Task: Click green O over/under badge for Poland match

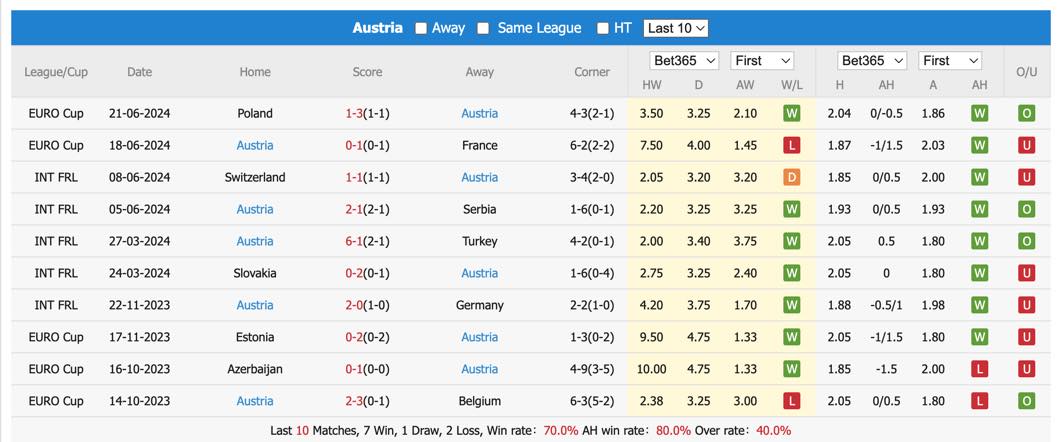Action: click(1026, 114)
